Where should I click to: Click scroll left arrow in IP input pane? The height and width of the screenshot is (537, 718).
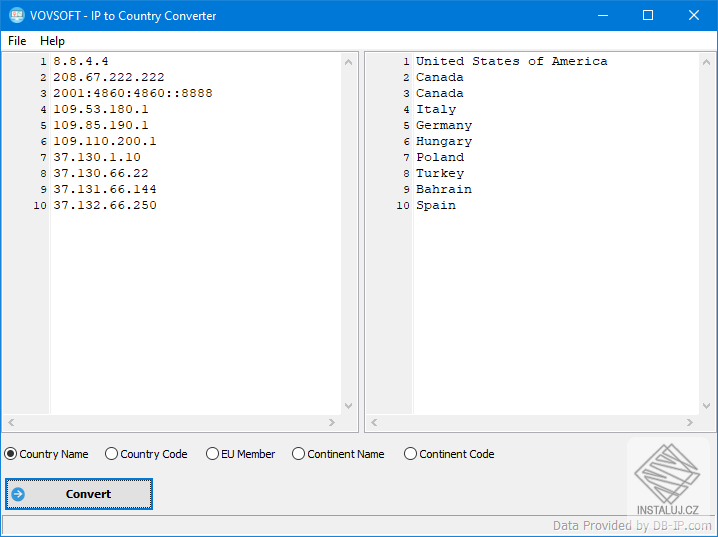pos(11,422)
